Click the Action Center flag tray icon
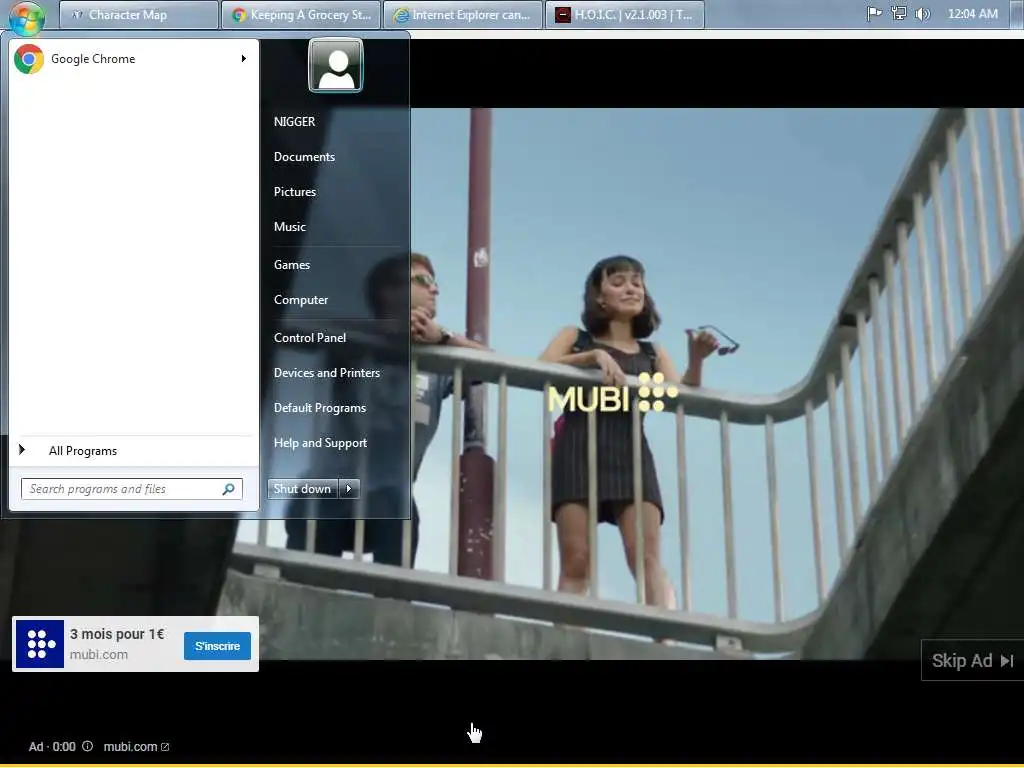Image resolution: width=1024 pixels, height=768 pixels. (x=874, y=14)
